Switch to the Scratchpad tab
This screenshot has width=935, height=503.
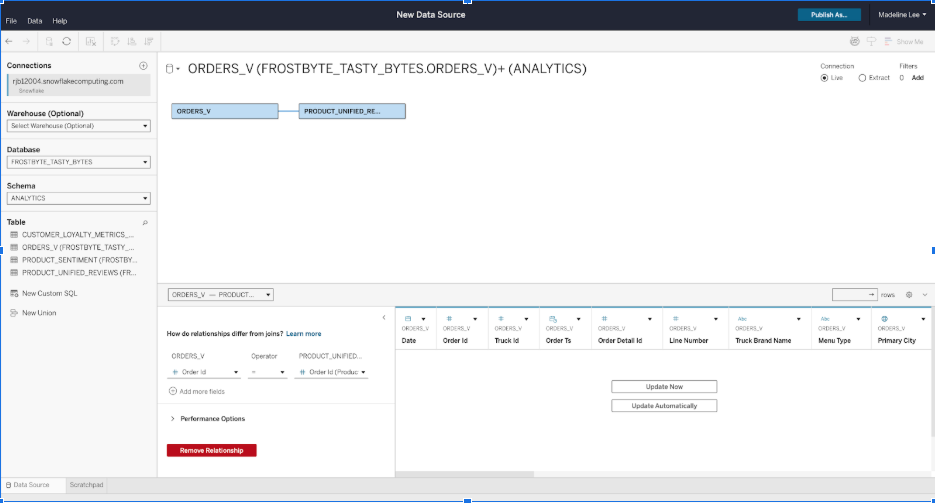coord(84,485)
